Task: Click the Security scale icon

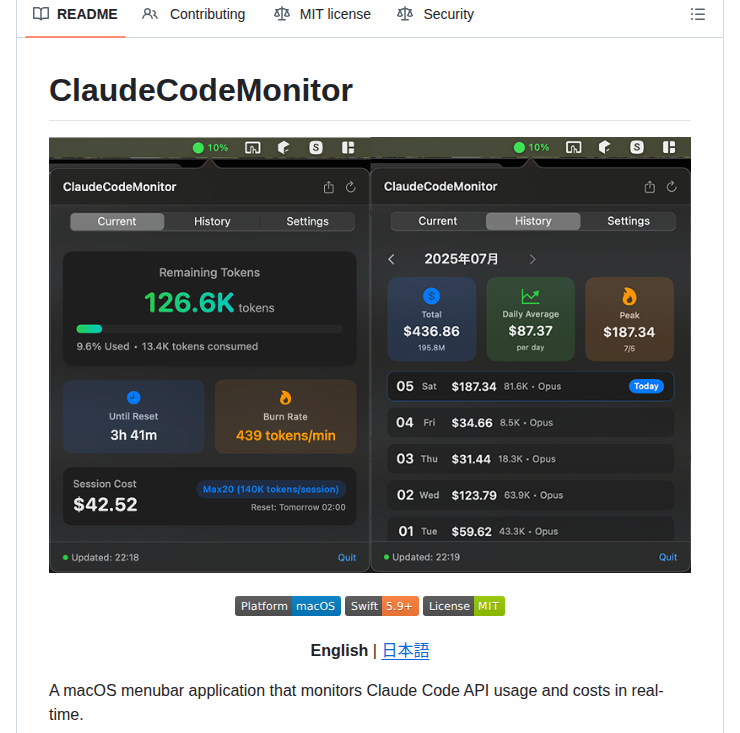Action: click(x=405, y=14)
